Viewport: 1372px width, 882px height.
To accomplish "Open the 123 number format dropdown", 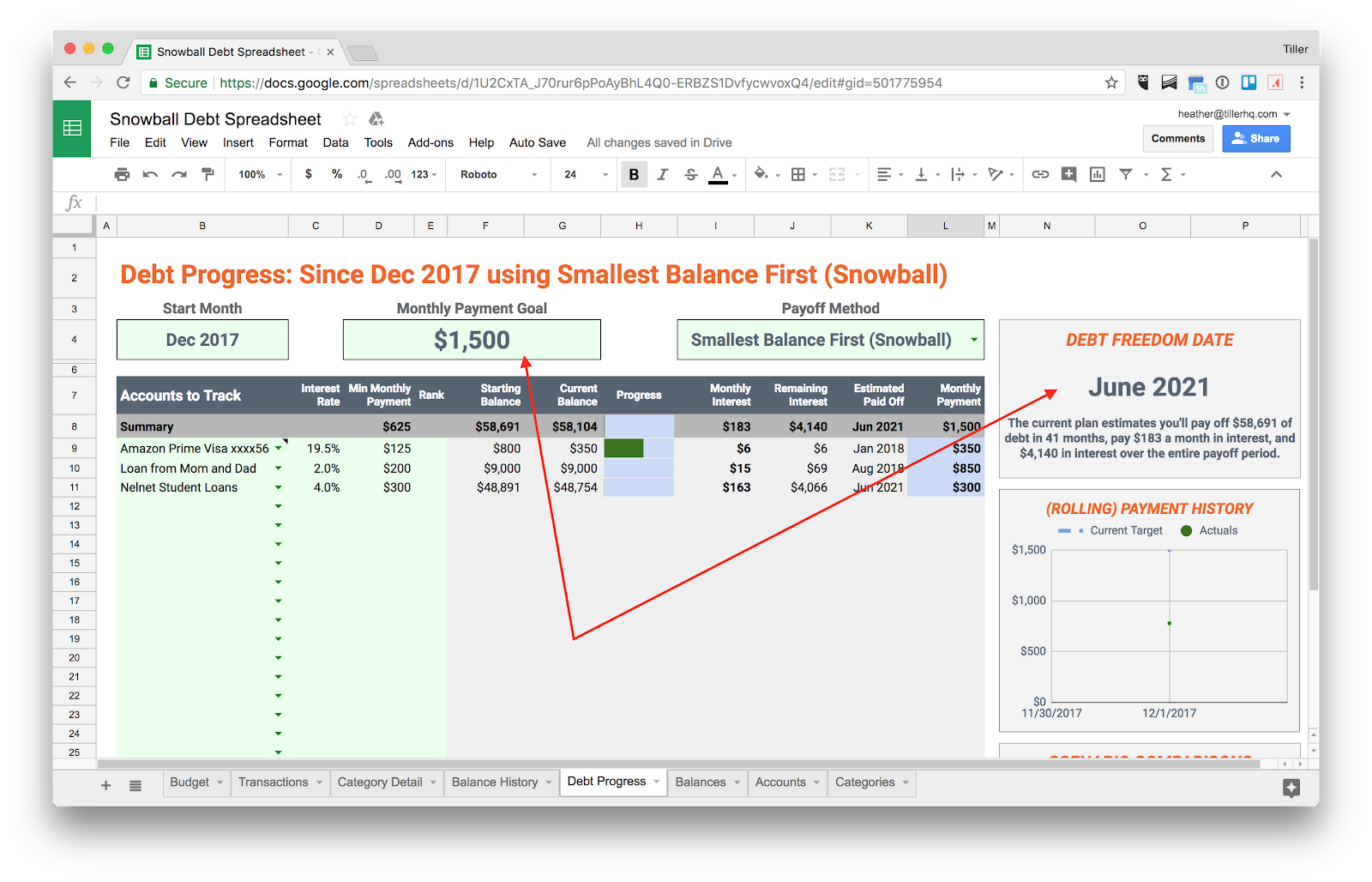I will pos(424,174).
